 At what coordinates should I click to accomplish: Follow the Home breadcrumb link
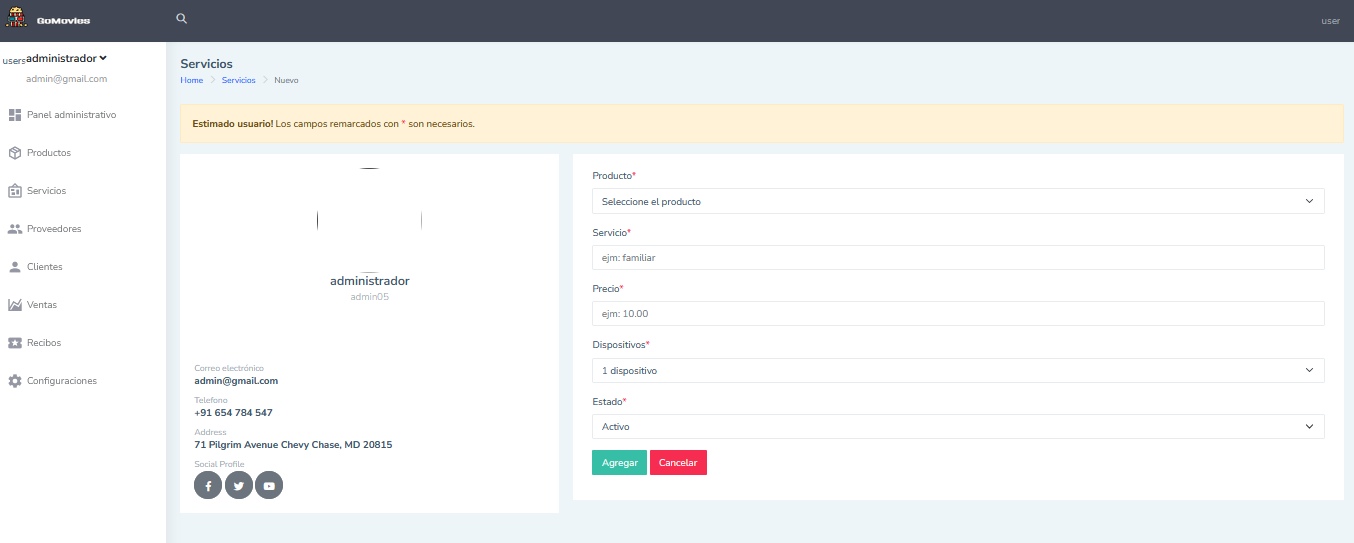tap(191, 80)
